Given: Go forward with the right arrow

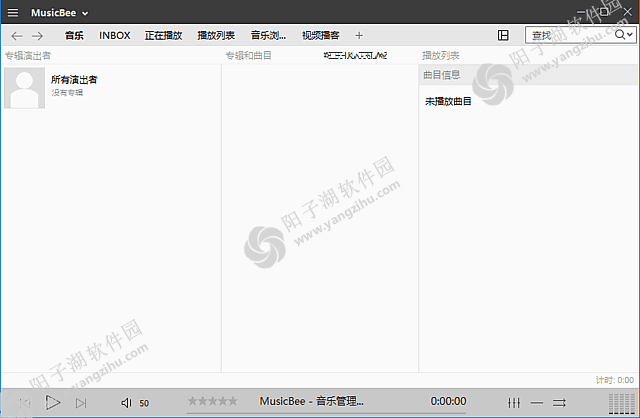Looking at the screenshot, I should tap(37, 36).
